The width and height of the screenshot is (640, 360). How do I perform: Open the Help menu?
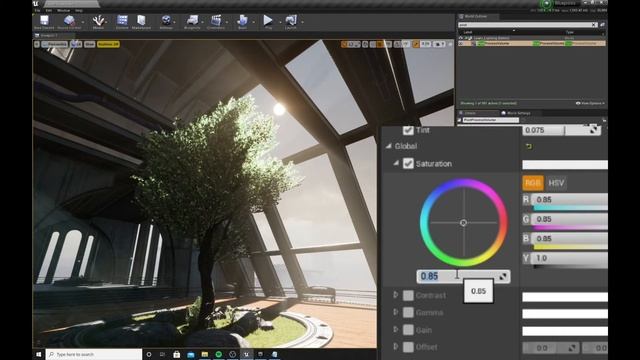coord(79,10)
